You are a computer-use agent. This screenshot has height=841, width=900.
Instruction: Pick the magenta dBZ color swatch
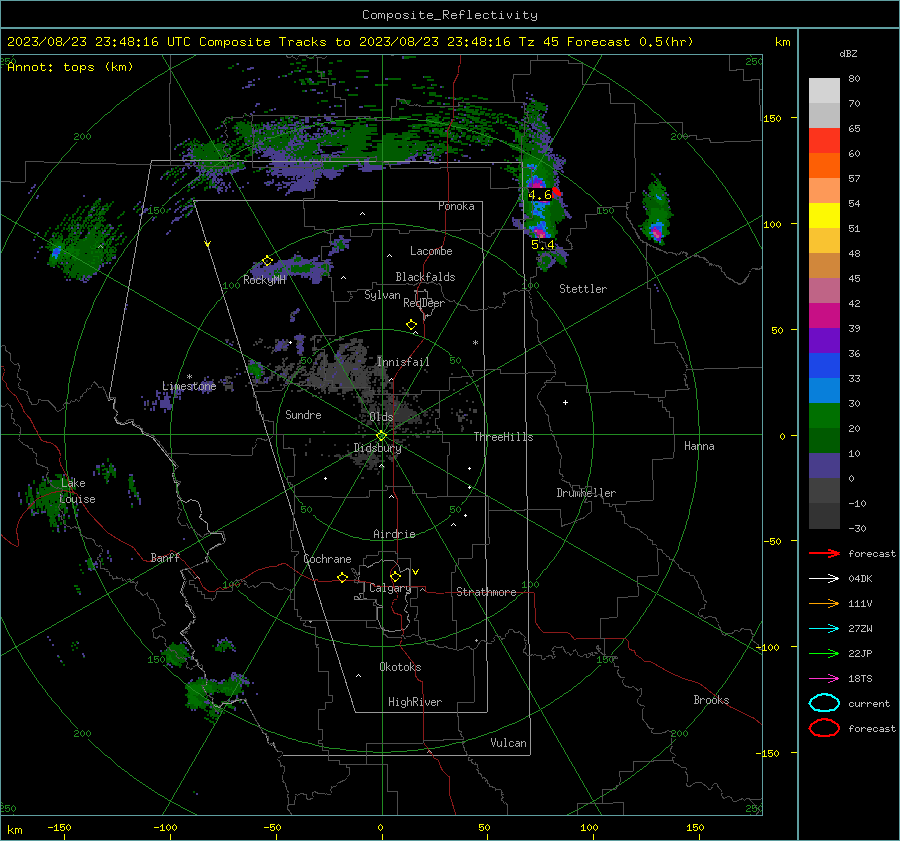pyautogui.click(x=824, y=315)
